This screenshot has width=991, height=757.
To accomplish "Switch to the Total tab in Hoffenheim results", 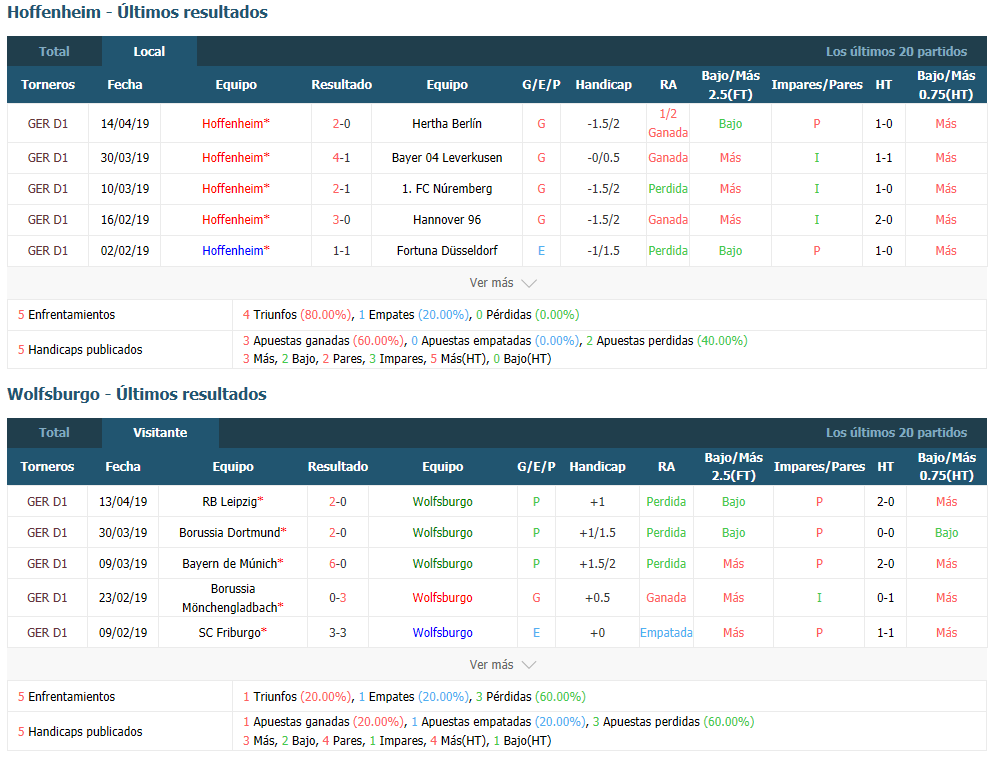I will click(54, 52).
